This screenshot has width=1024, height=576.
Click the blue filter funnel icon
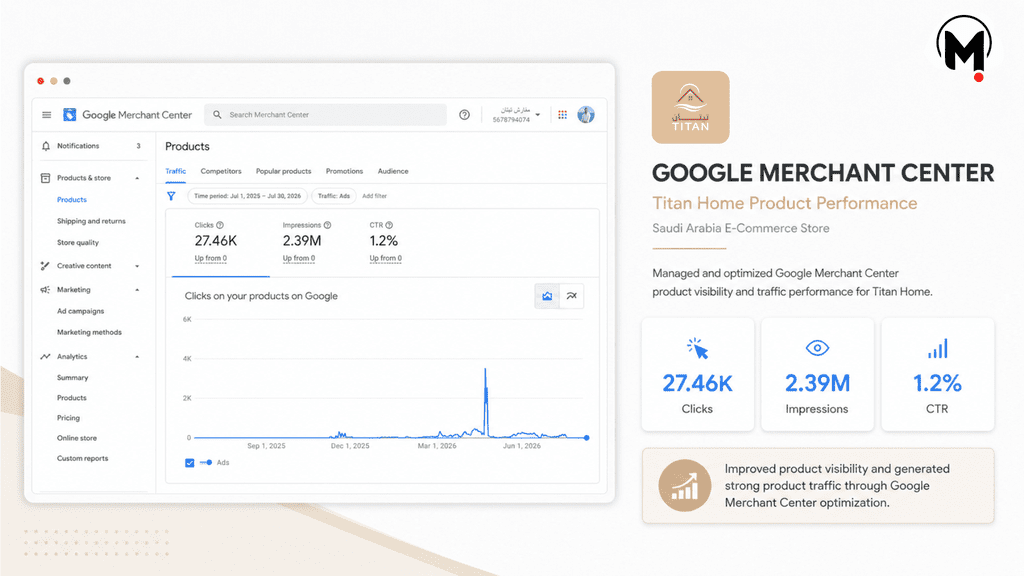171,196
